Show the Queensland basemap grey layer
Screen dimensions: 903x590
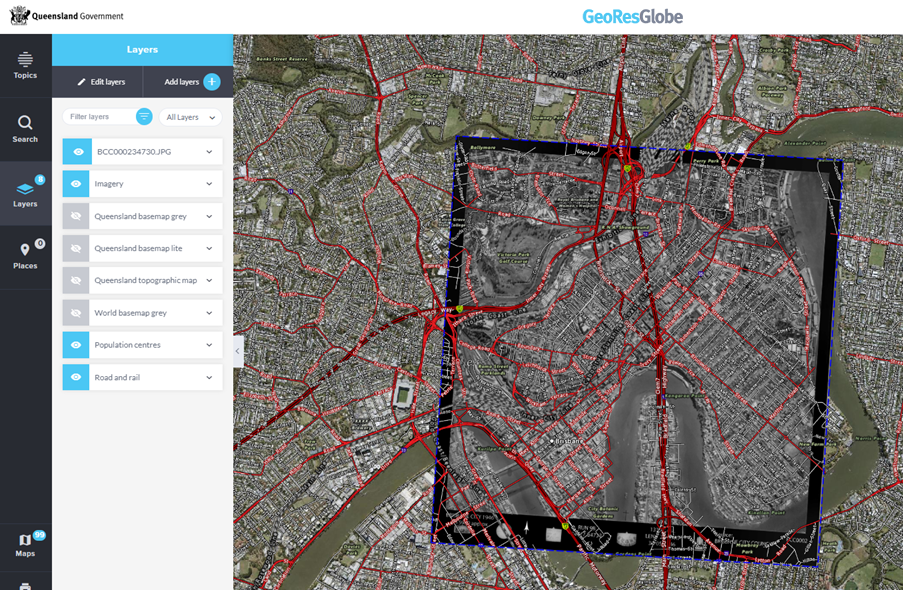pos(77,216)
